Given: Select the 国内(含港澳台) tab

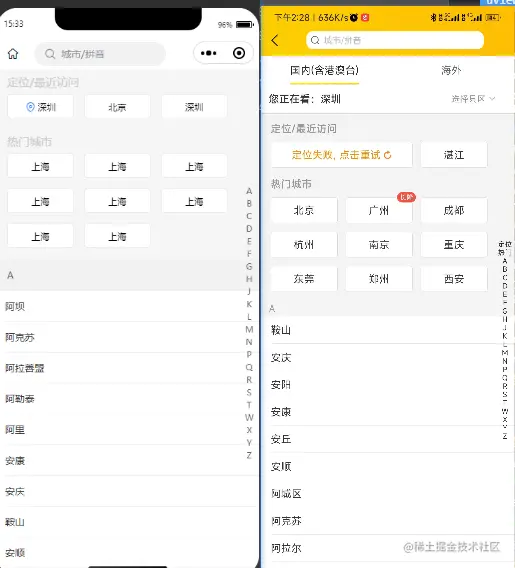Looking at the screenshot, I should pyautogui.click(x=325, y=70).
